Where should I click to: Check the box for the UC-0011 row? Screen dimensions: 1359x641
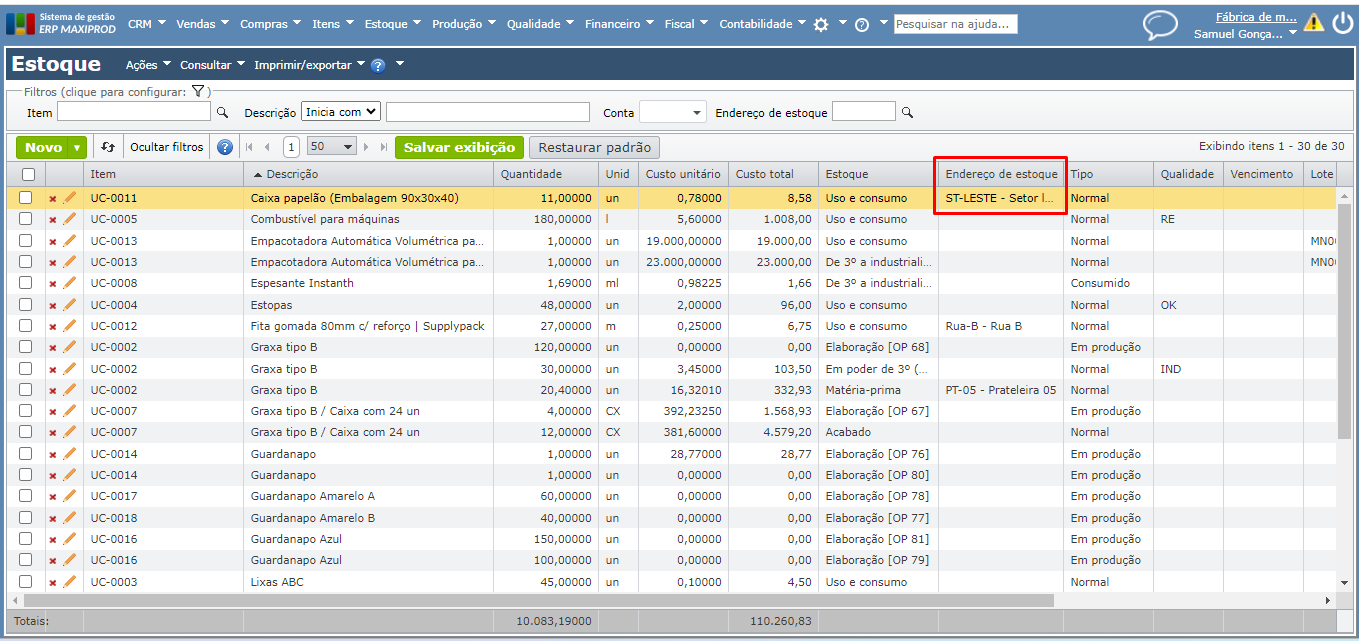(26, 198)
